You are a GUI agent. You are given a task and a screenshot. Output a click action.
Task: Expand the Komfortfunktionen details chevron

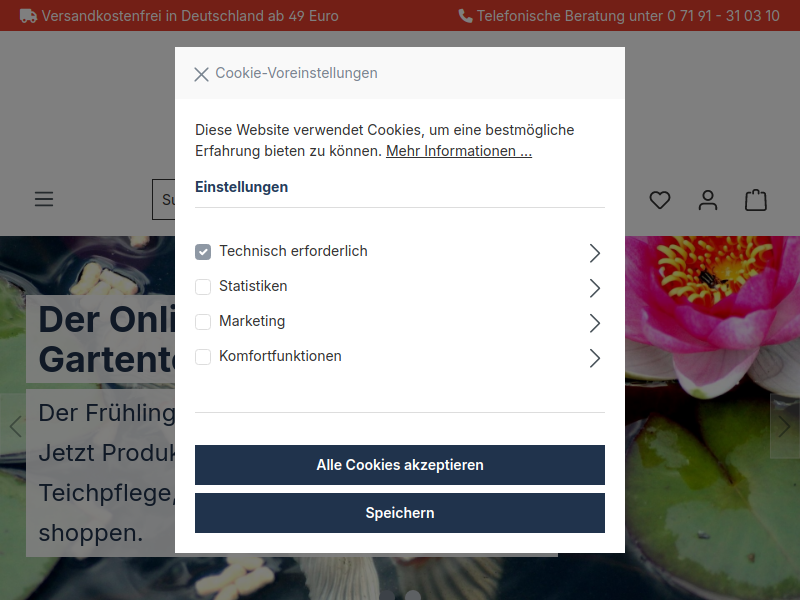pos(594,358)
